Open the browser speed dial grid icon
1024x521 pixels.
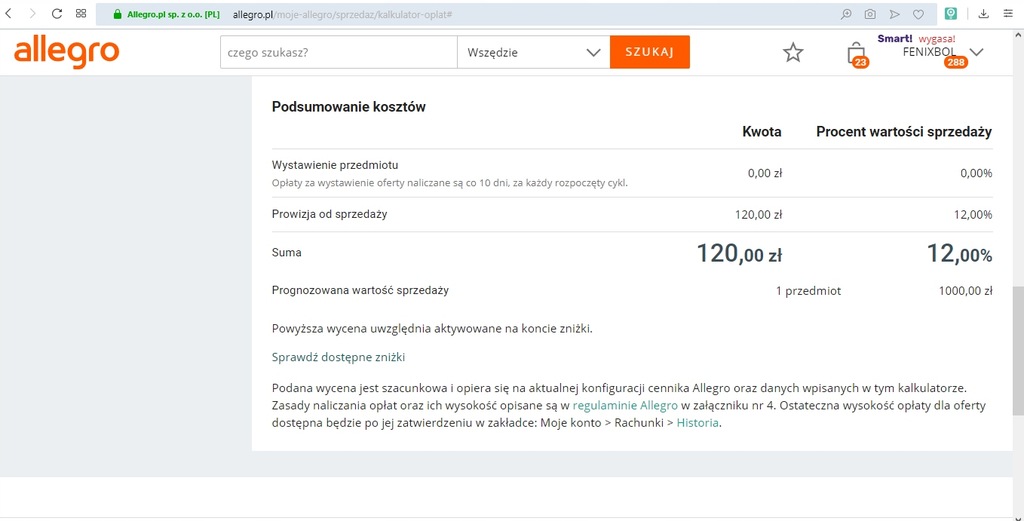point(81,14)
